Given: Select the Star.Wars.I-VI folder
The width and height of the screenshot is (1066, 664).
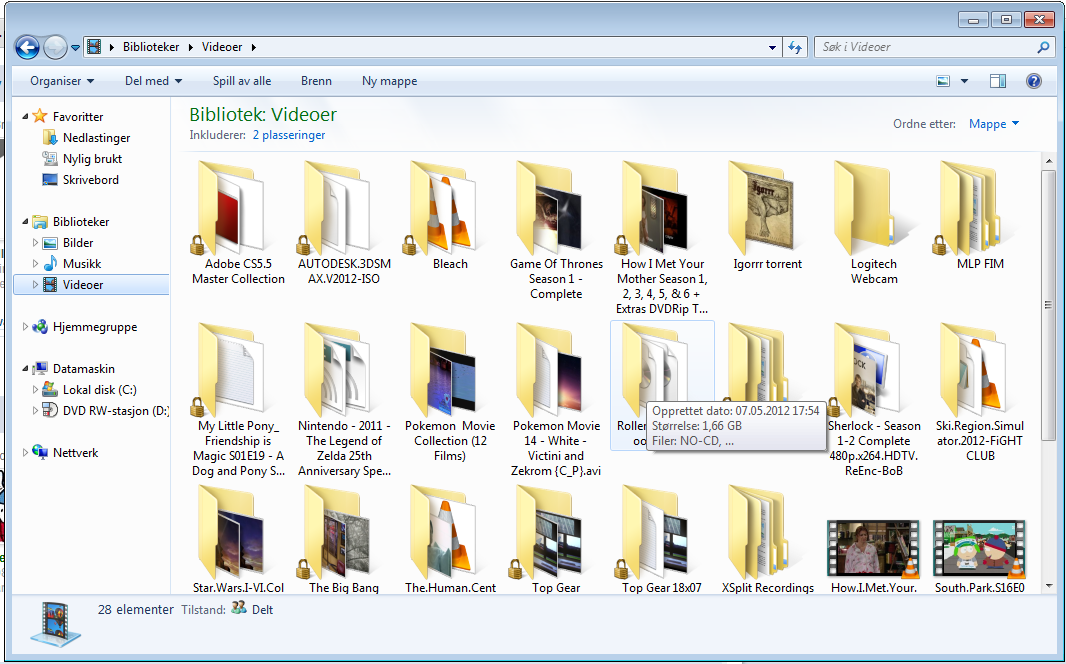Looking at the screenshot, I should pyautogui.click(x=238, y=539).
